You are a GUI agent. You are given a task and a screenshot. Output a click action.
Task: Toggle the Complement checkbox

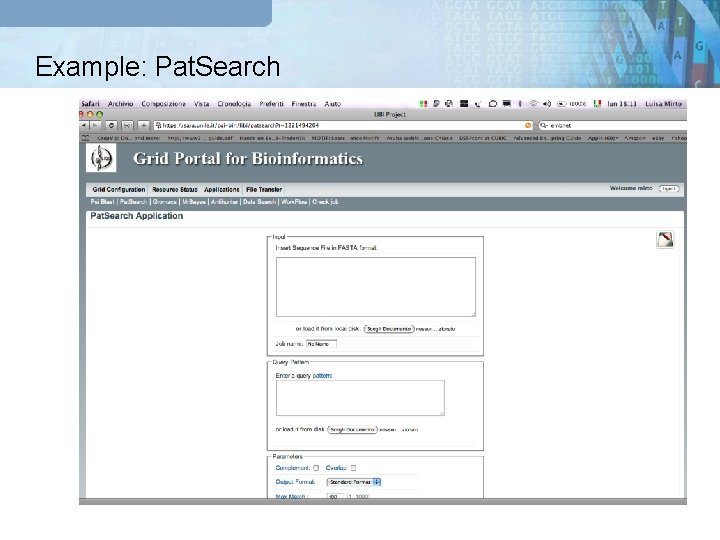316,468
